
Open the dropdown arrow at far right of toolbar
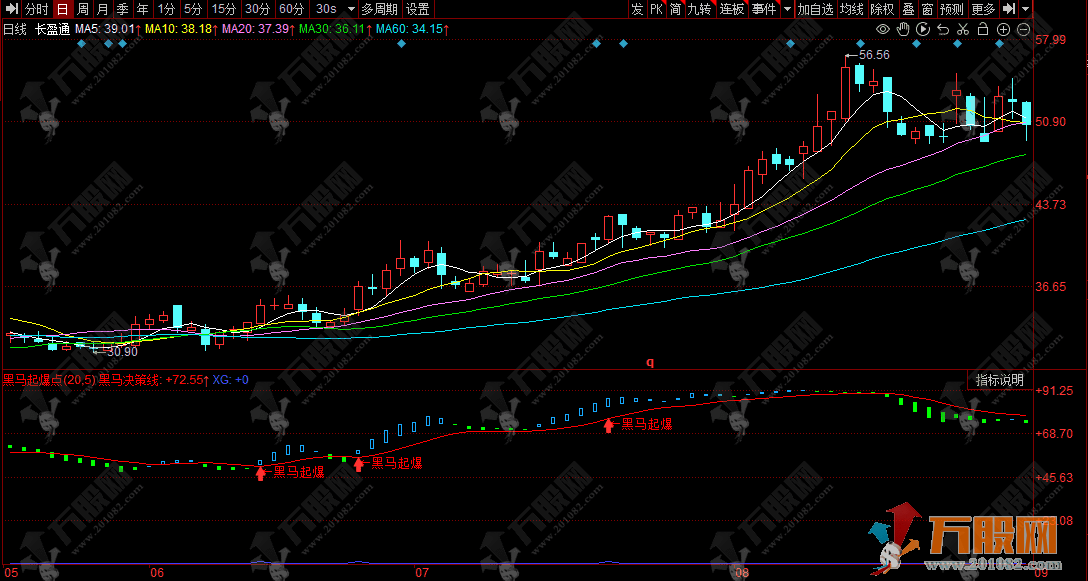tap(1026, 9)
